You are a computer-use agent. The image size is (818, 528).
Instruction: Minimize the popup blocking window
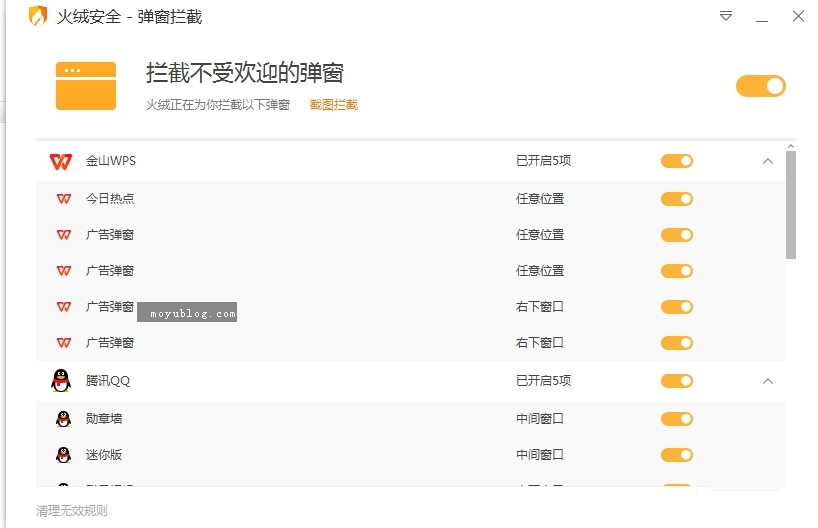(x=762, y=21)
